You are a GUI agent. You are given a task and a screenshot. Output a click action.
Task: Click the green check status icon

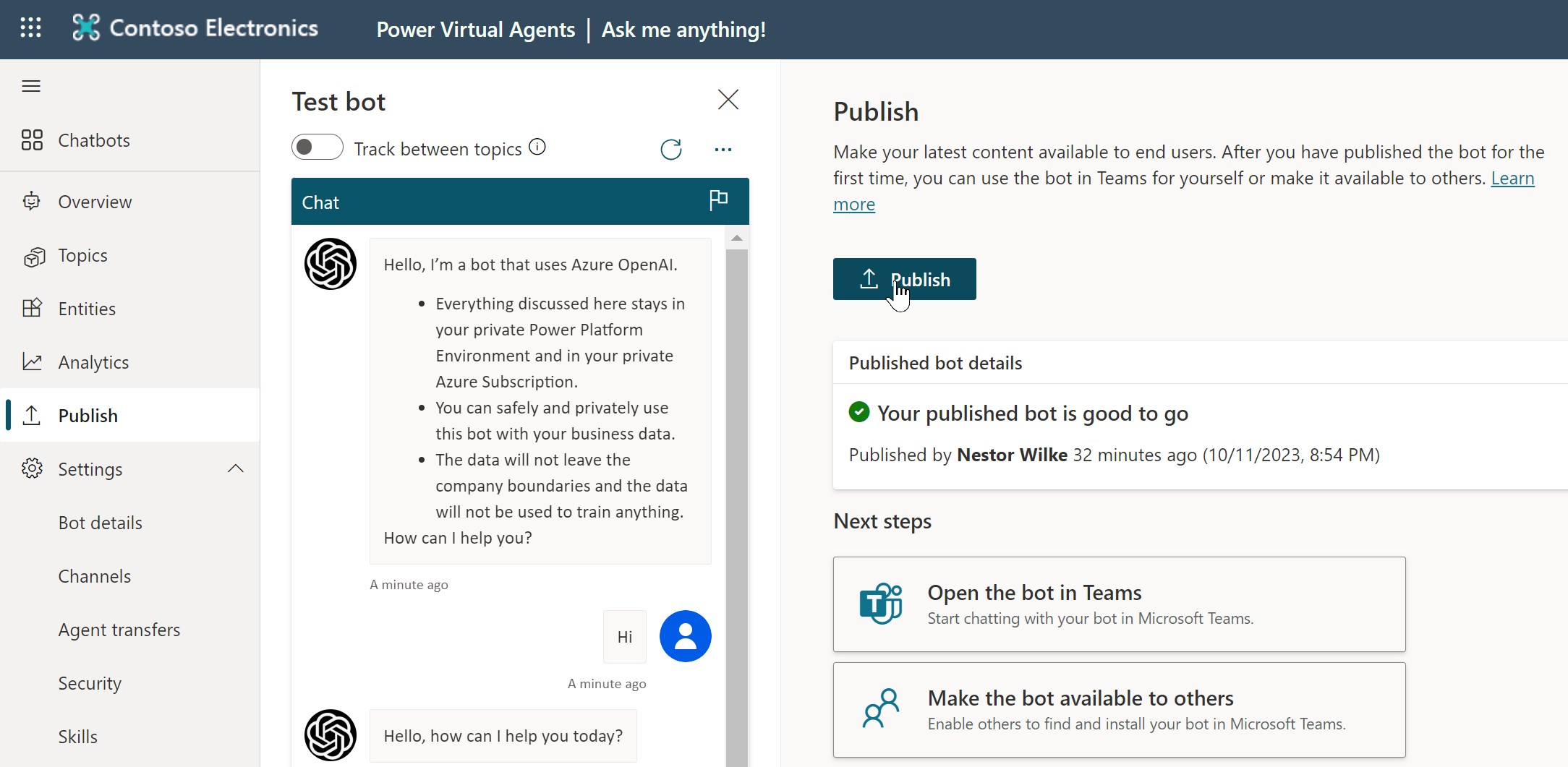coord(858,412)
